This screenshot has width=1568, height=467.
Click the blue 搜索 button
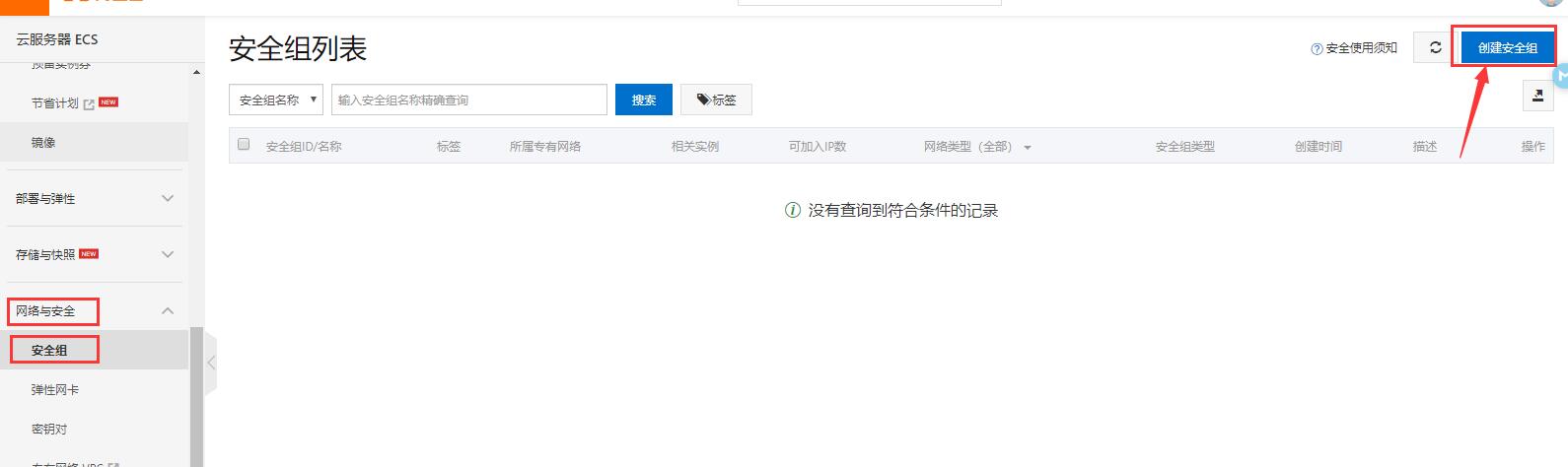click(x=644, y=100)
